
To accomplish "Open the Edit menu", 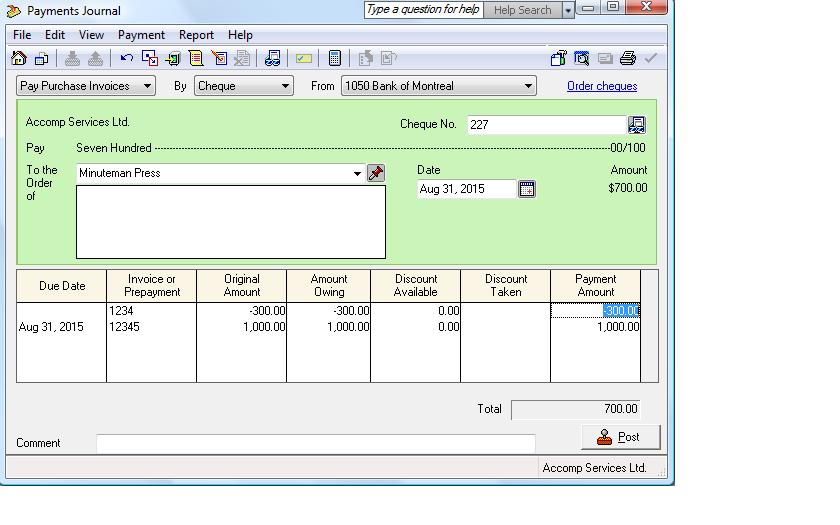I will (x=55, y=35).
